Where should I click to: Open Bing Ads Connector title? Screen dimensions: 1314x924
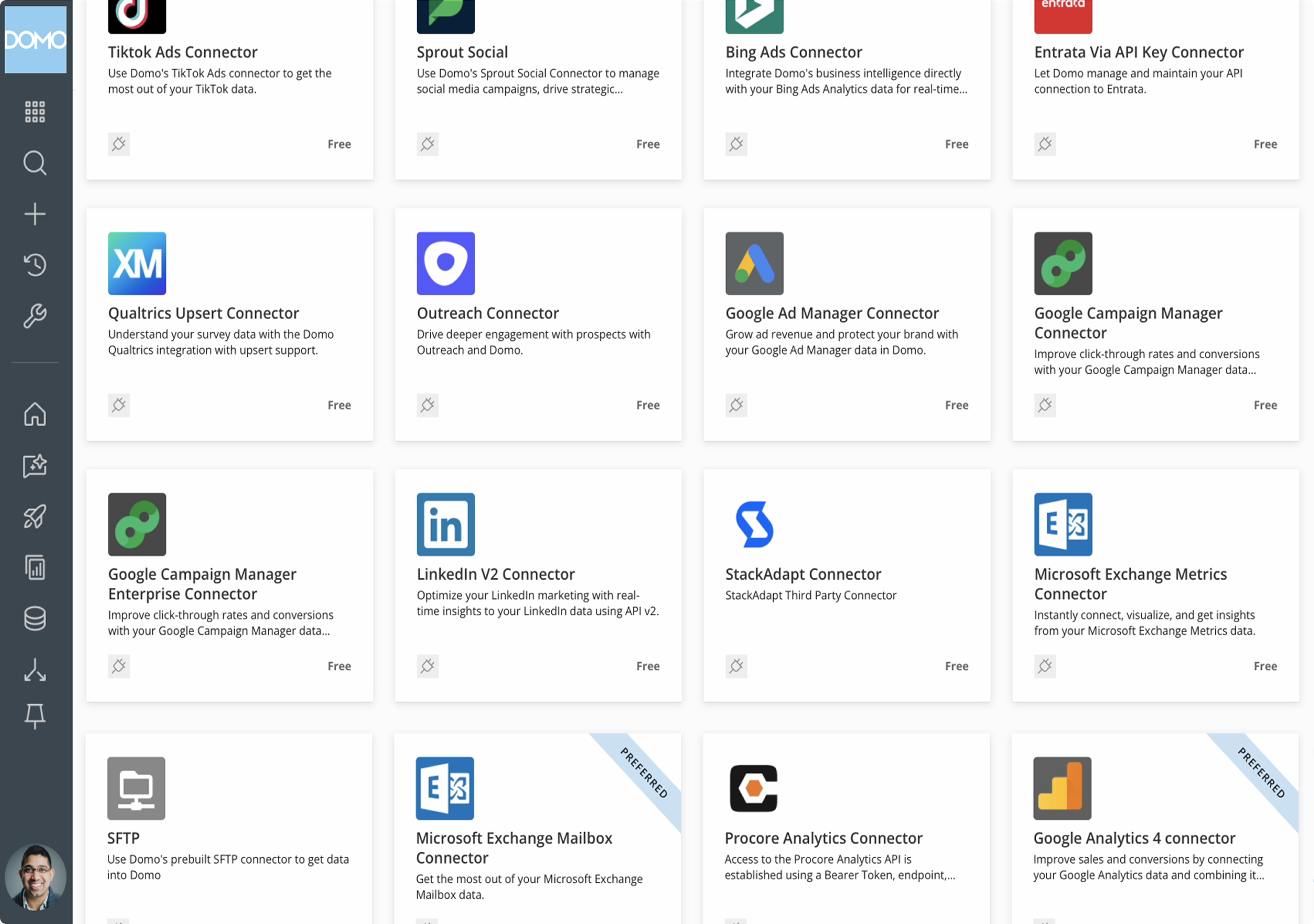click(x=794, y=52)
